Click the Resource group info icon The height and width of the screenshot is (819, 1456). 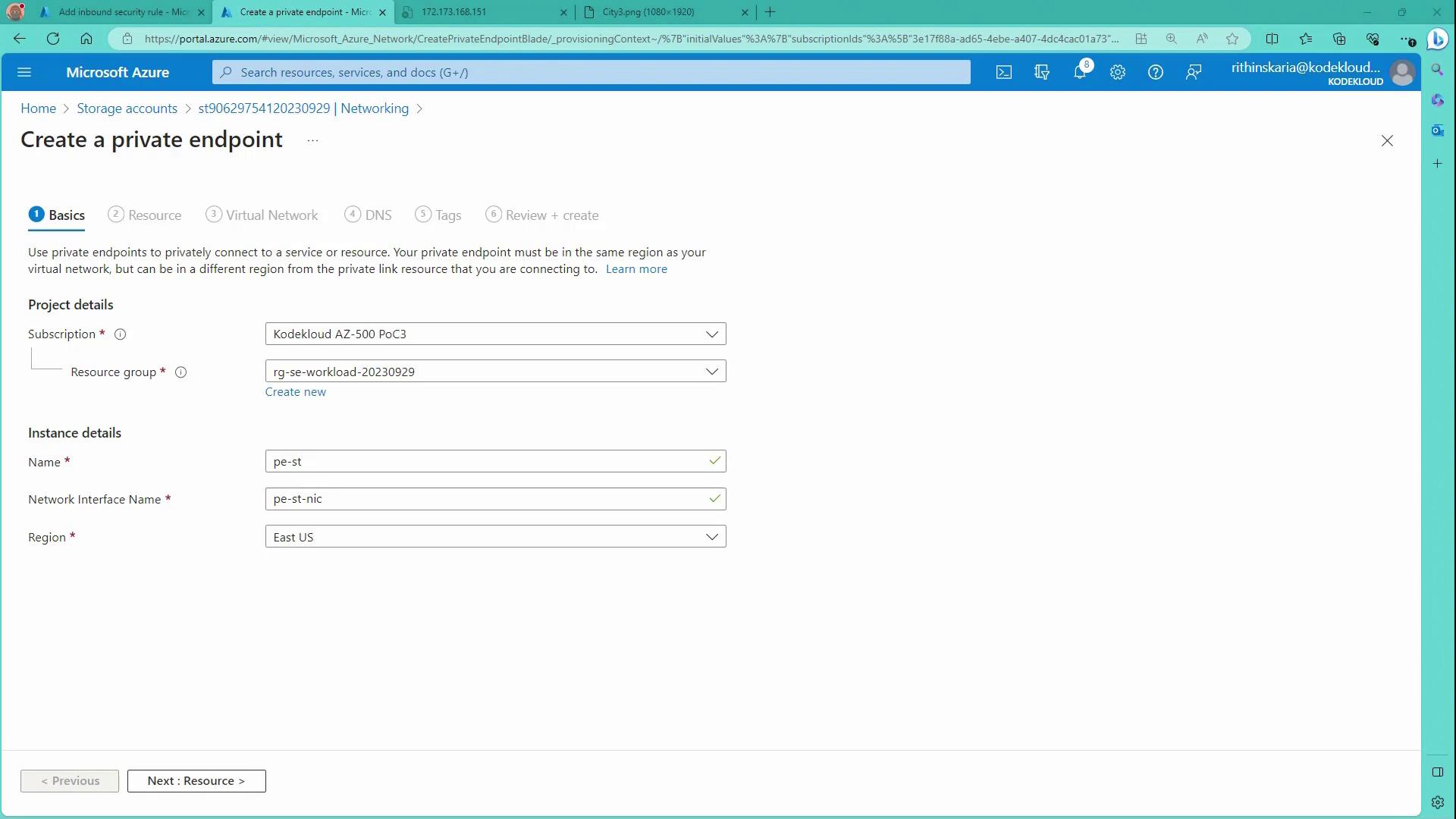180,372
